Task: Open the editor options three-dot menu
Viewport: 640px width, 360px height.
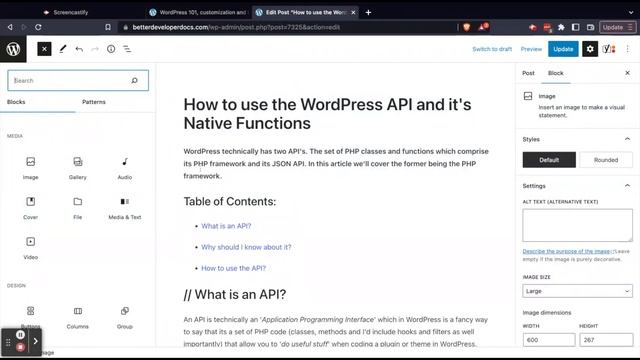Action: coord(627,49)
